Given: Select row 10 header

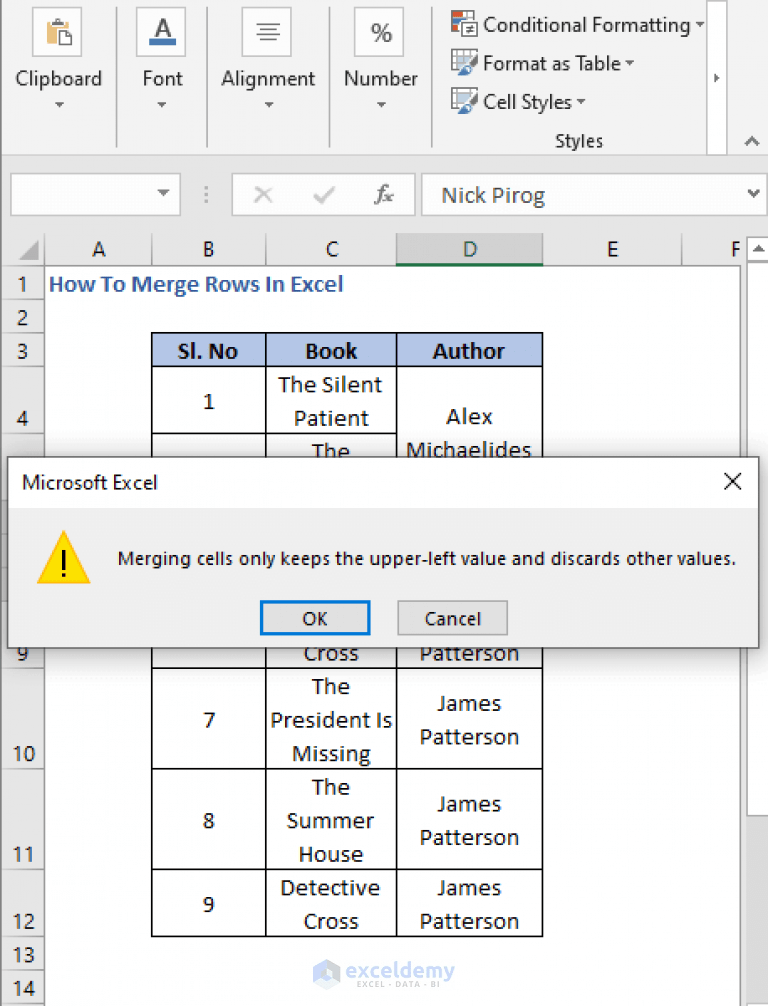Looking at the screenshot, I should (22, 719).
